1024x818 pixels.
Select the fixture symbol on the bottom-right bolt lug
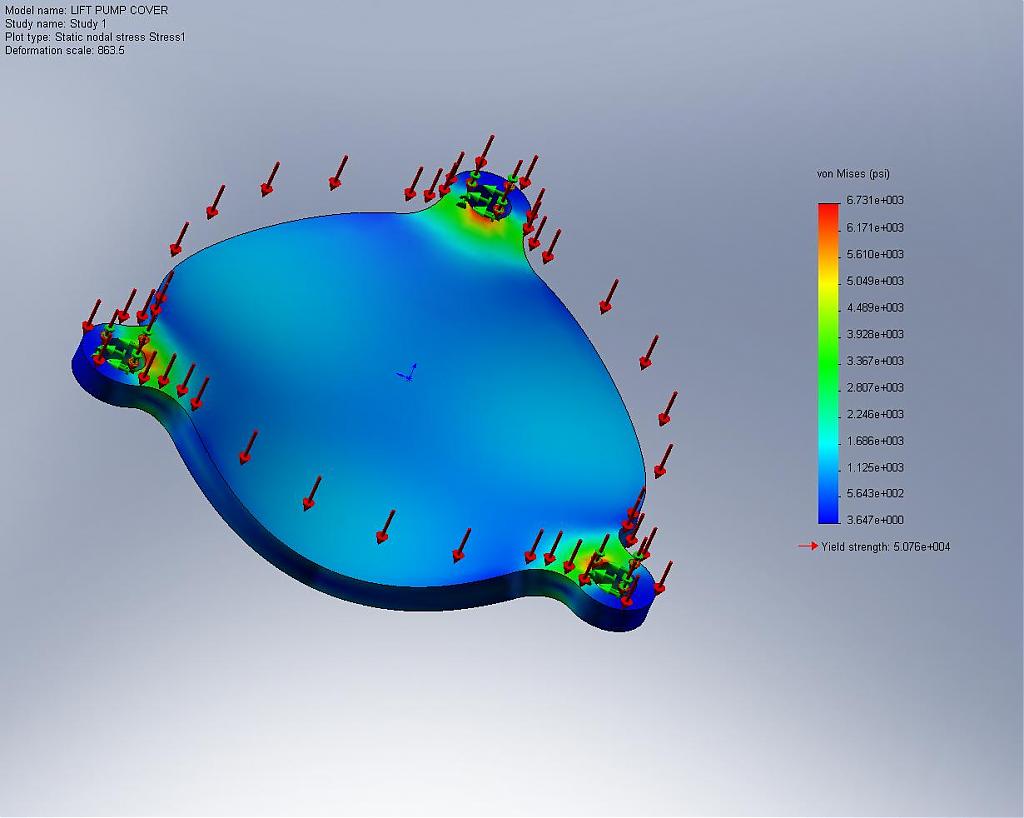[612, 574]
